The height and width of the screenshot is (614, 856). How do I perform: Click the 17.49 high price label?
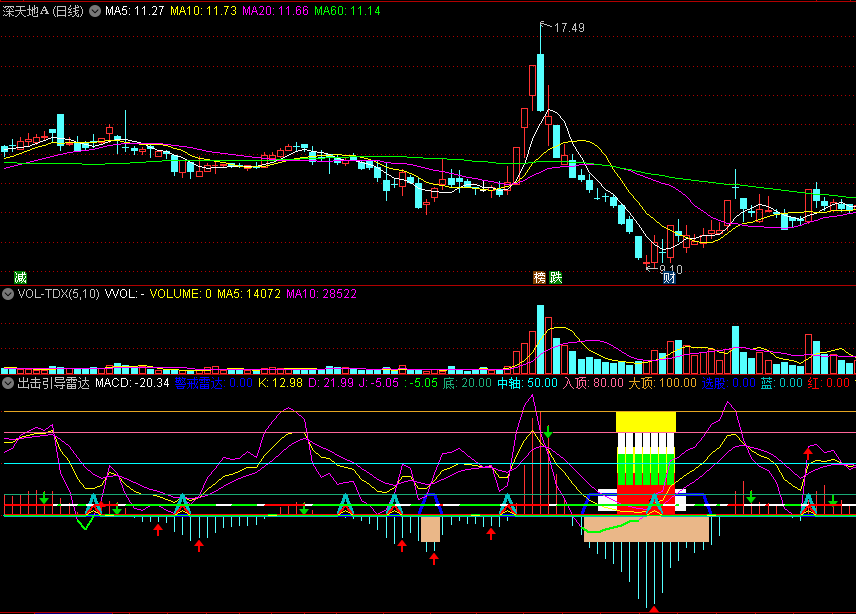569,28
